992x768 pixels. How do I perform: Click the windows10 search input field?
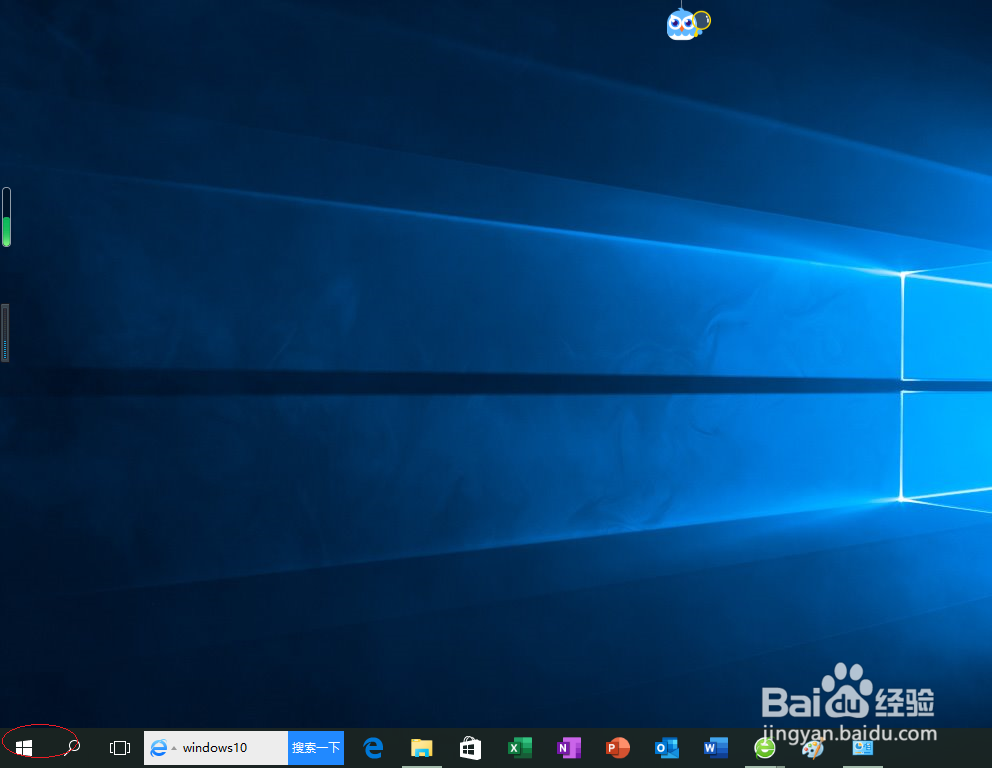pyautogui.click(x=230, y=747)
